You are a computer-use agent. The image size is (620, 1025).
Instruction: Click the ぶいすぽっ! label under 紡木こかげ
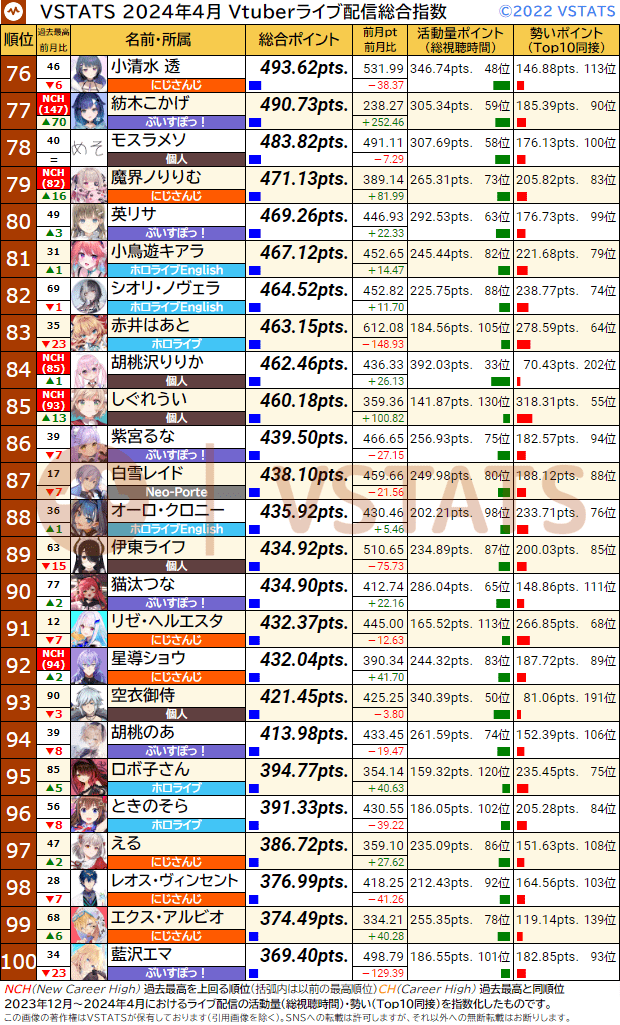click(176, 122)
